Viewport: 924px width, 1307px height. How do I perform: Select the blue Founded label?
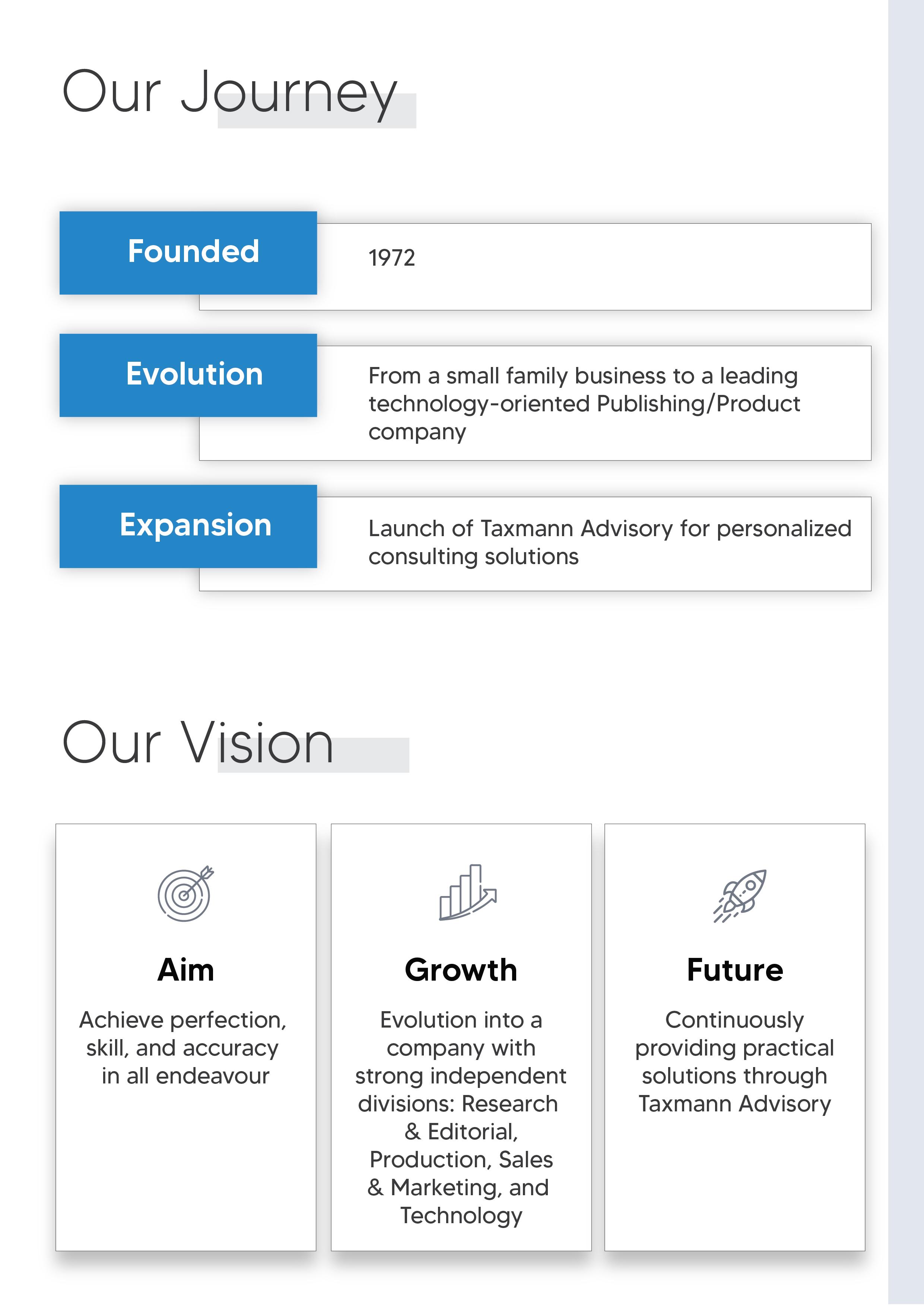point(188,253)
